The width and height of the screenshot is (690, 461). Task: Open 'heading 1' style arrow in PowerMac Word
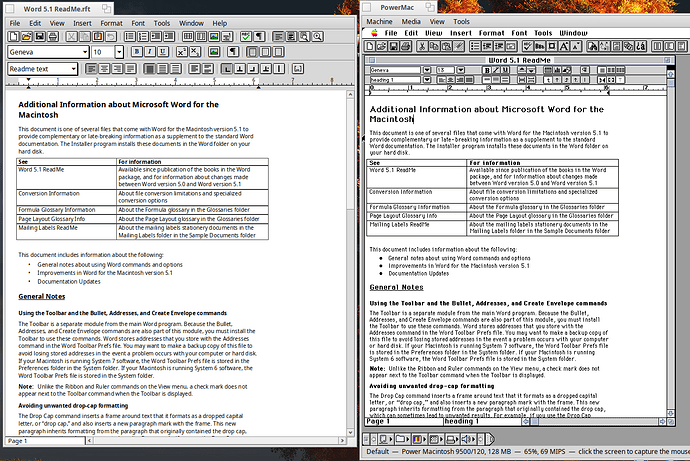pyautogui.click(x=427, y=80)
